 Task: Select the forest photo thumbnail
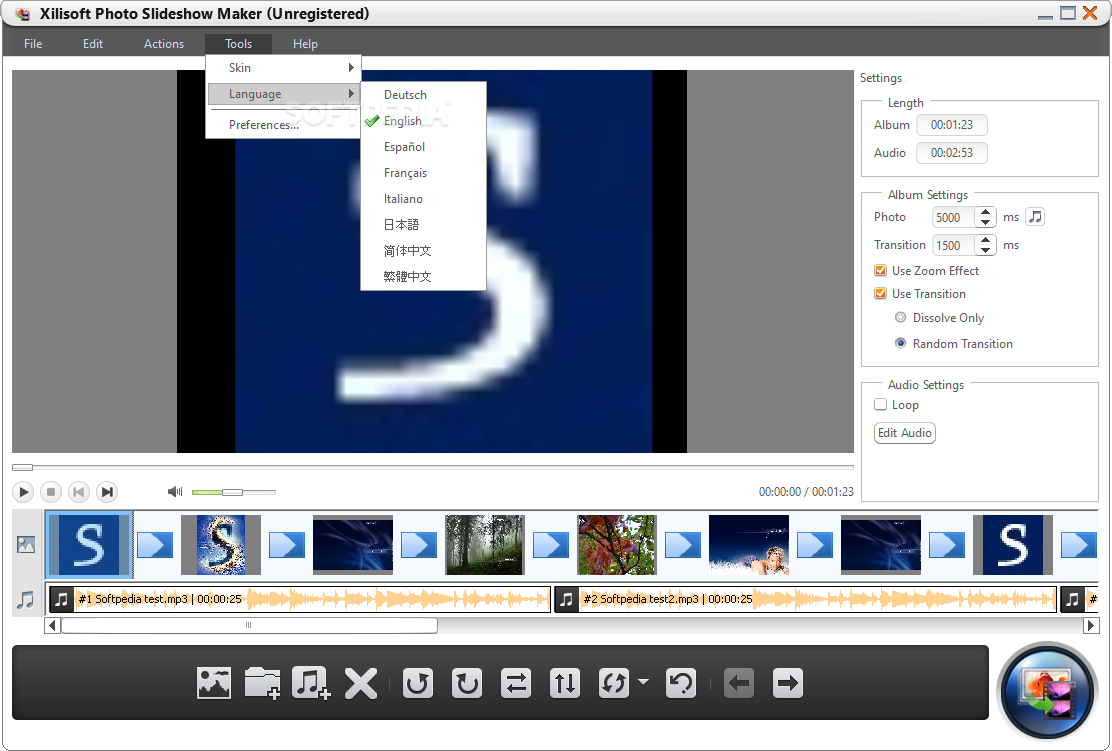[484, 545]
